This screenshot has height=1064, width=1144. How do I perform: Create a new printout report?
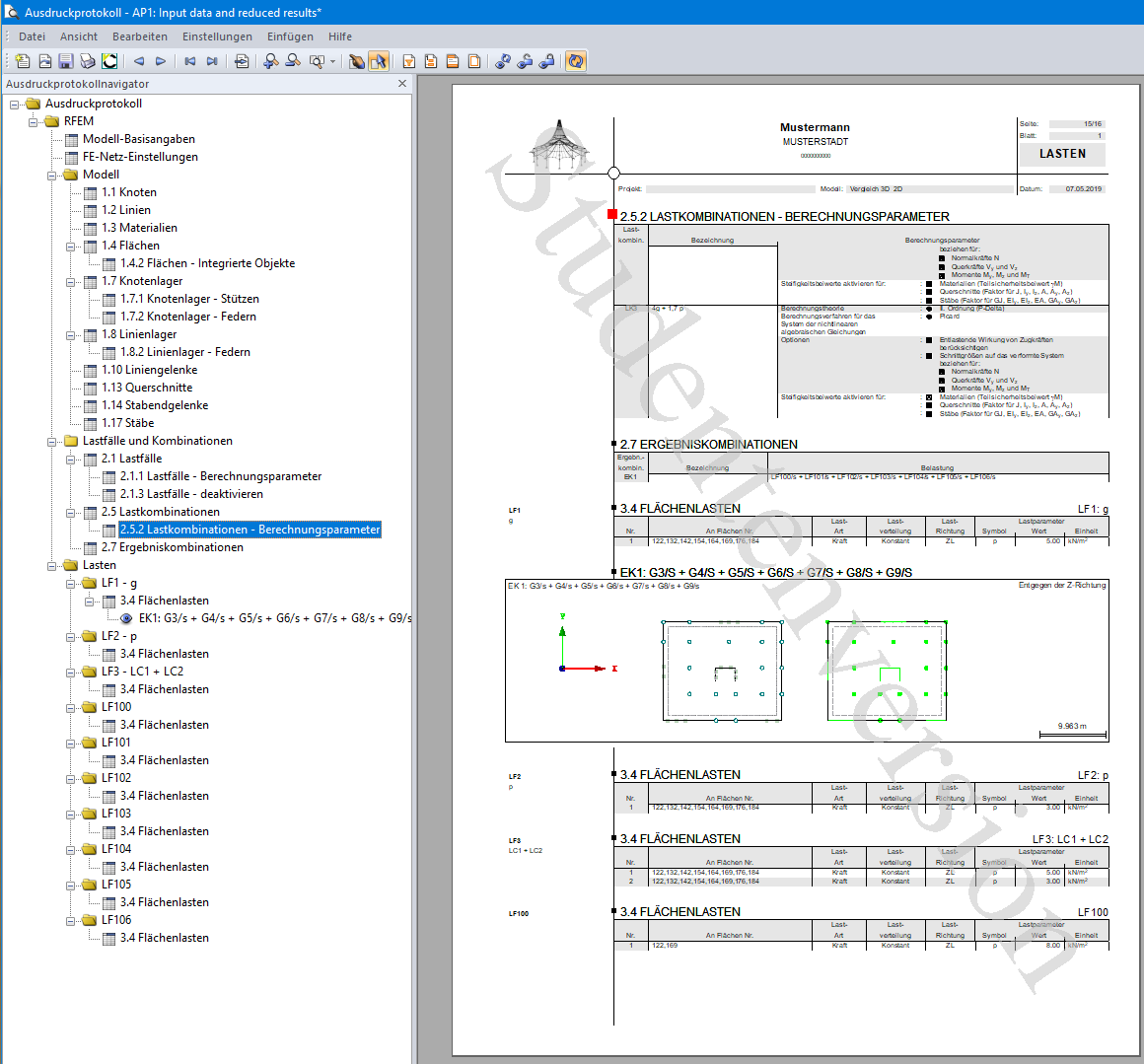click(22, 61)
